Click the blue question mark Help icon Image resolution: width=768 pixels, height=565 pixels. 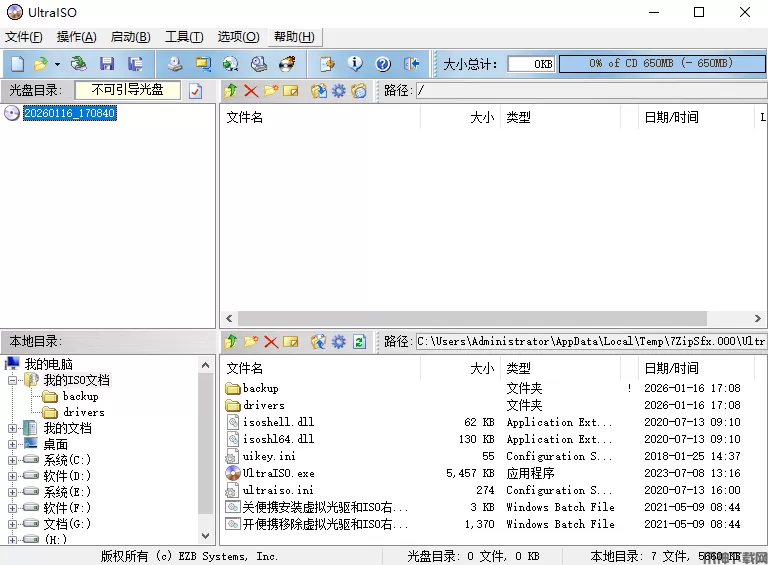[x=383, y=64]
